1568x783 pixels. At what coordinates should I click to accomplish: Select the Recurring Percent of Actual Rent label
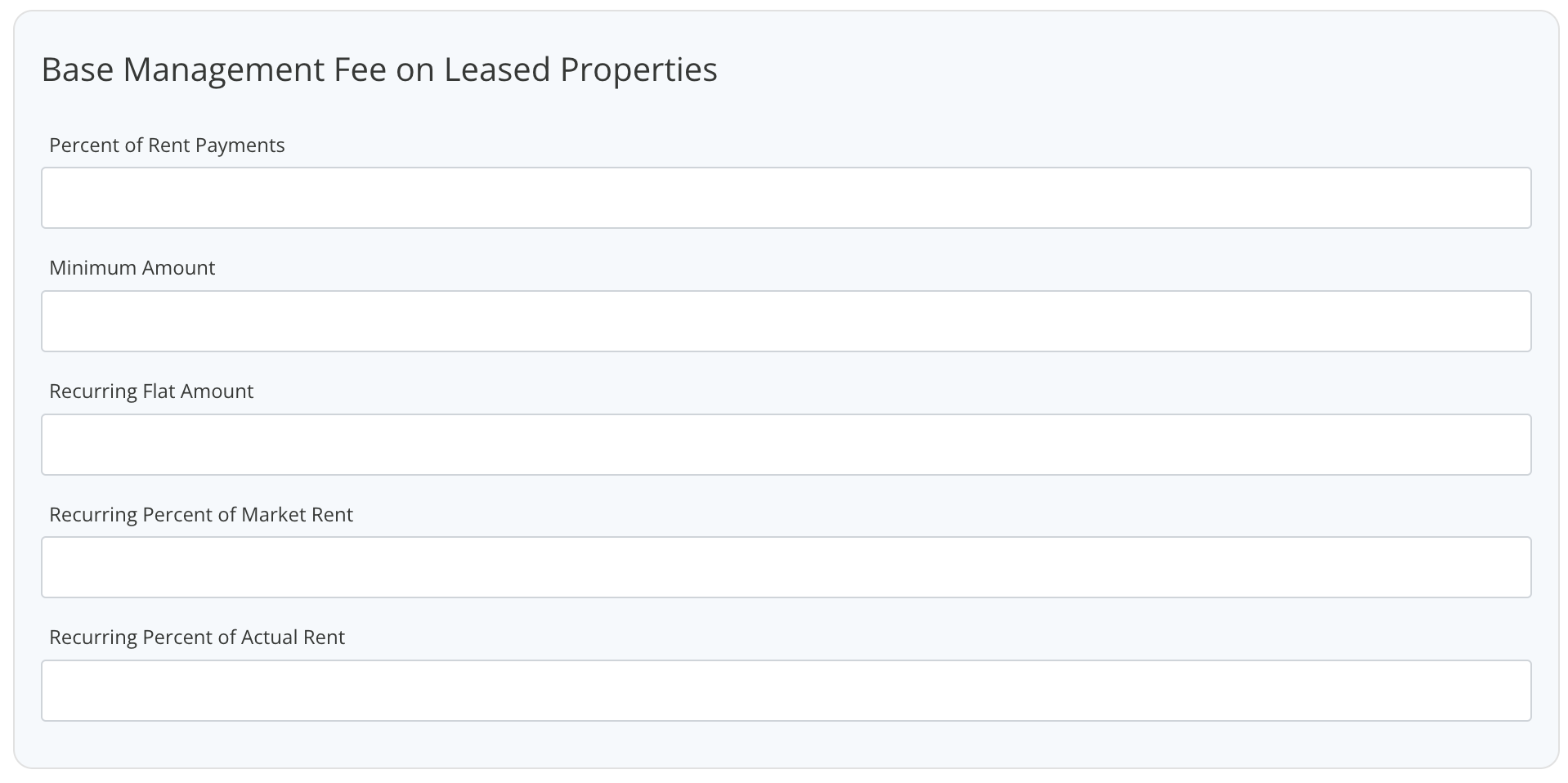click(196, 637)
